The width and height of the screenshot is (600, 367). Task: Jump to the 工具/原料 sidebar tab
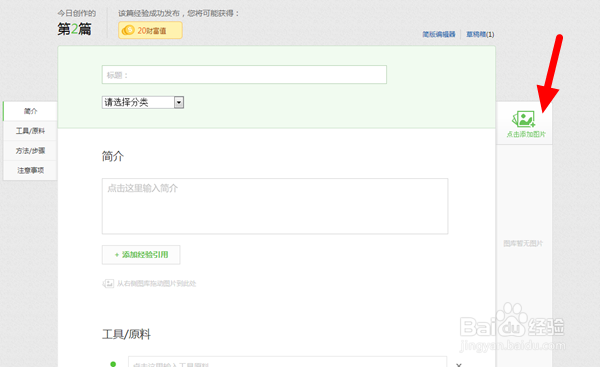[30, 131]
